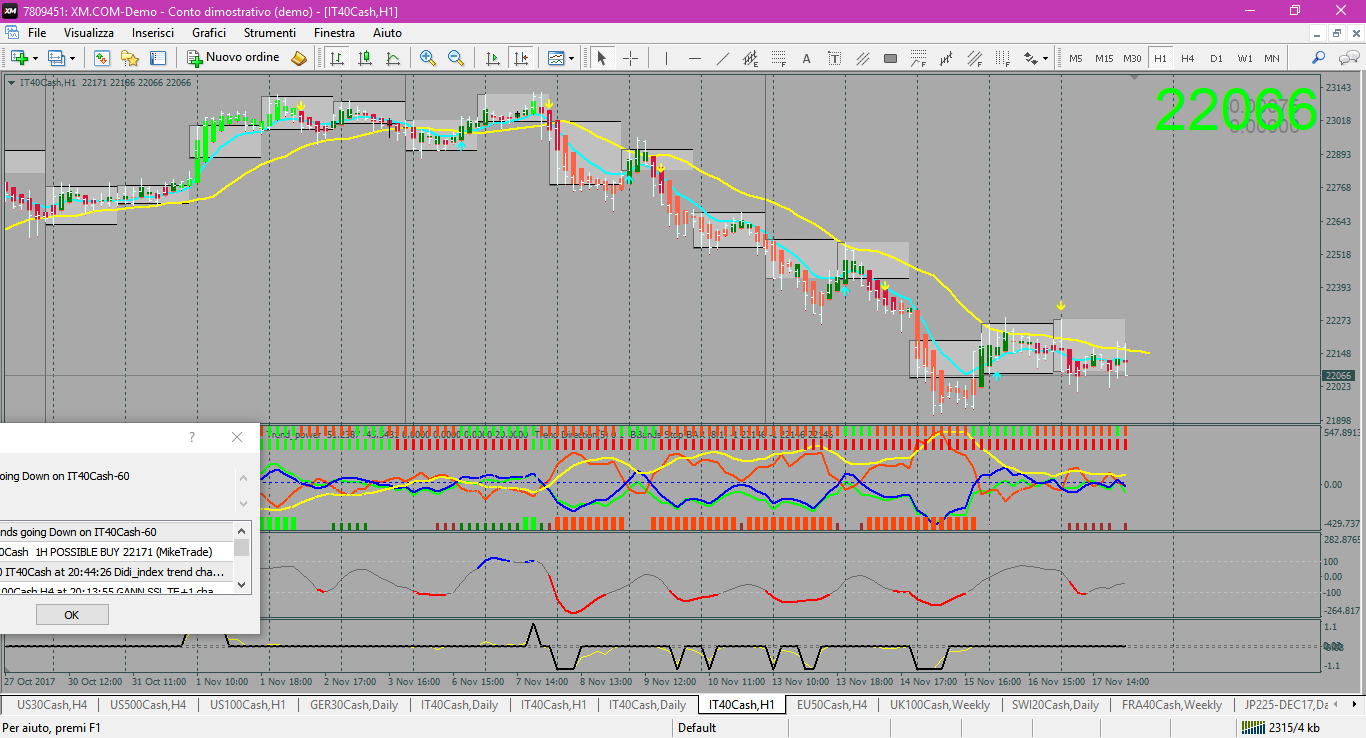Switch chart to candlestick mode
This screenshot has height=738, width=1366.
365,58
